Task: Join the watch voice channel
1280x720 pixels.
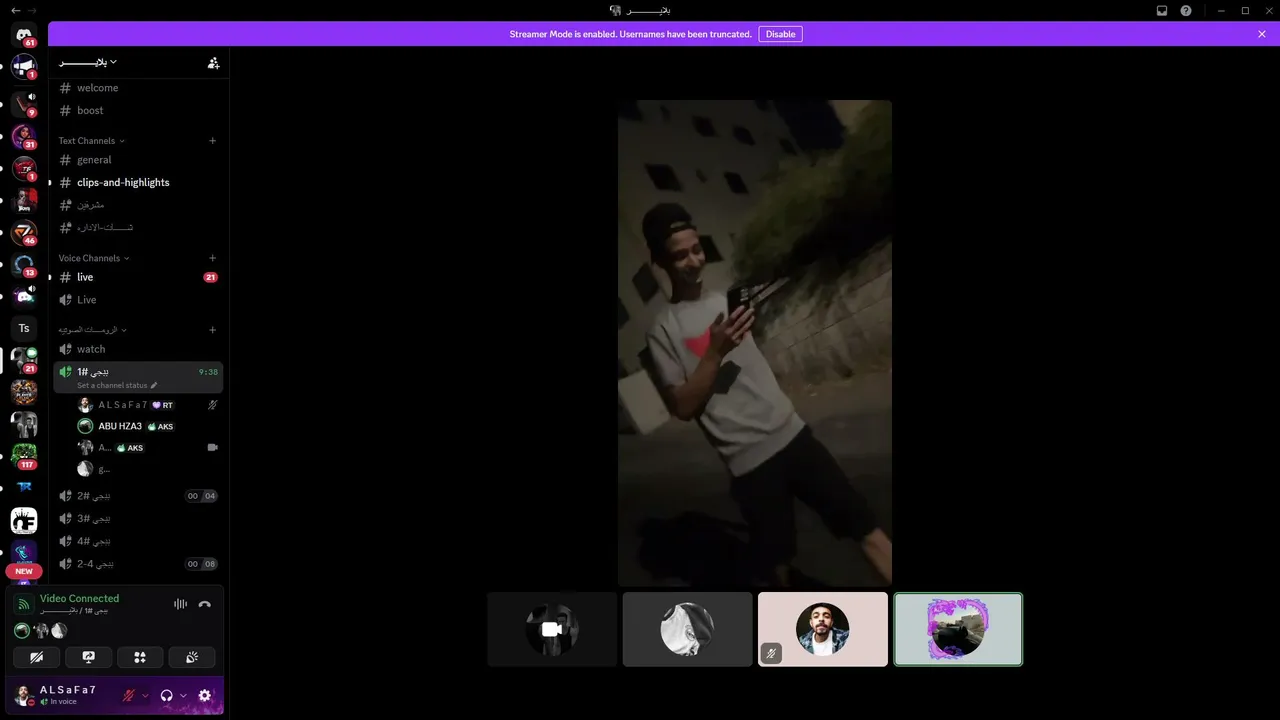Action: tap(138, 349)
